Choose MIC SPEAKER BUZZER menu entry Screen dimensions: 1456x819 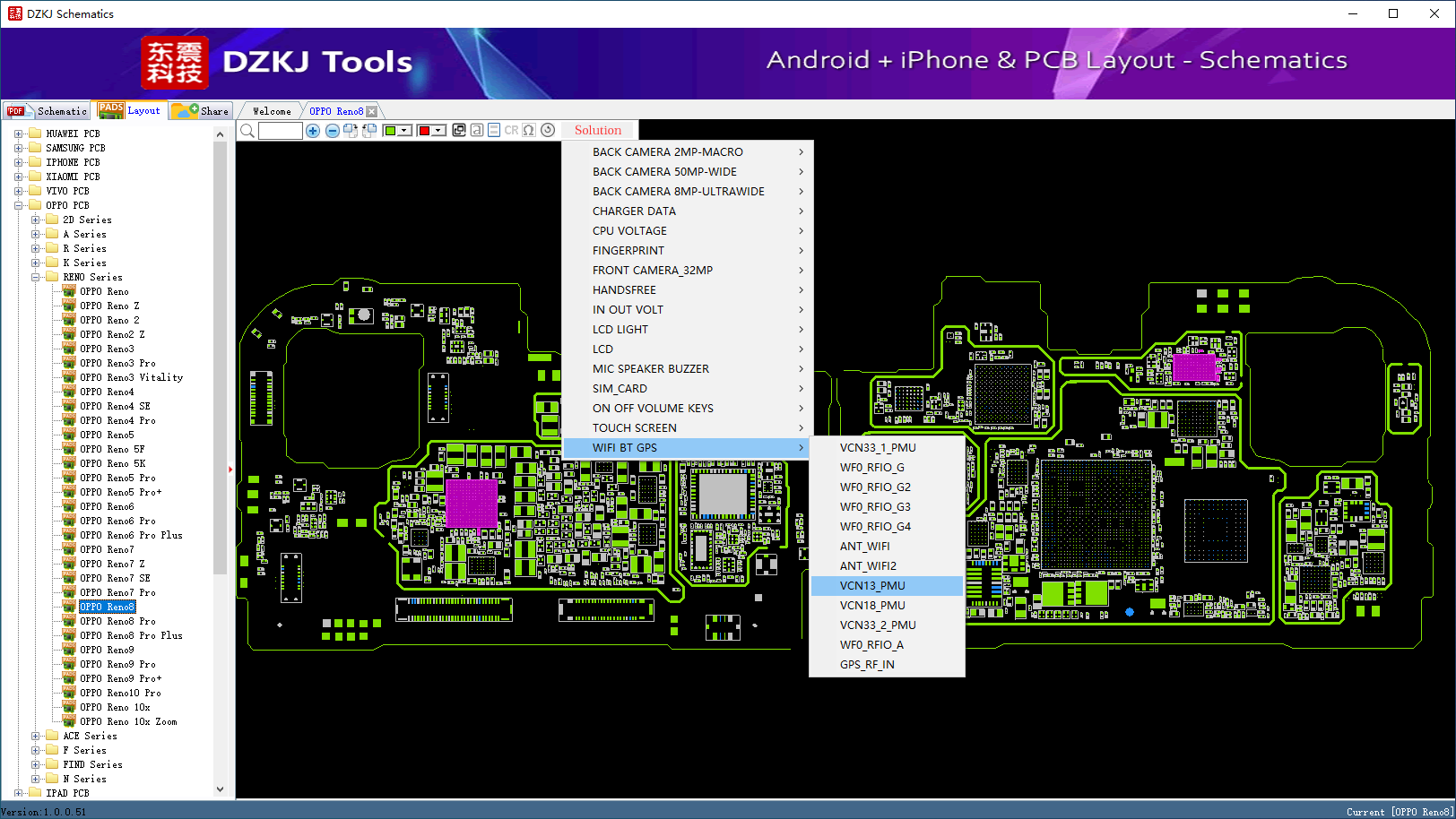click(688, 369)
